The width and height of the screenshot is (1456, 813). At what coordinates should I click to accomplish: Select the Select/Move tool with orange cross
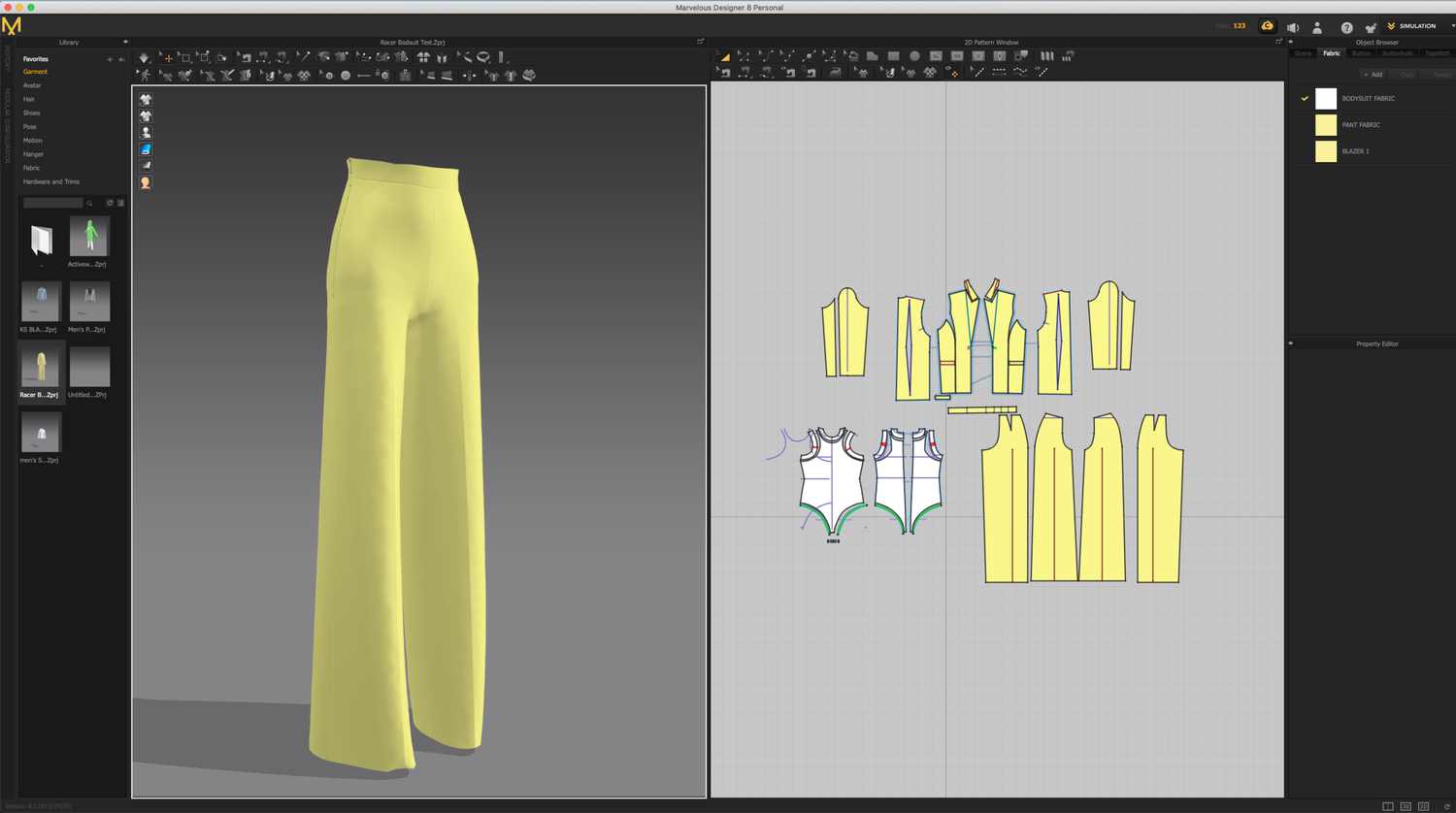pos(168,57)
